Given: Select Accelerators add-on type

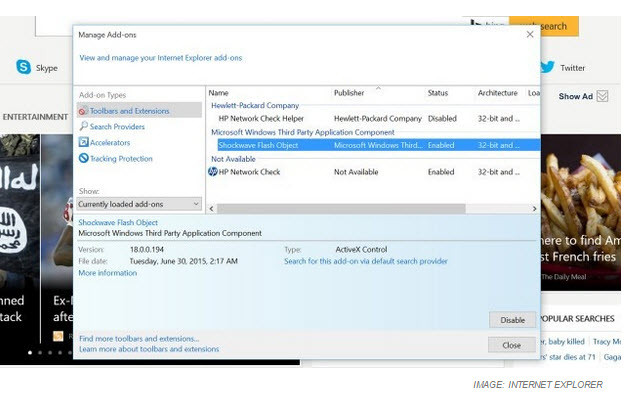Looking at the screenshot, I should [x=110, y=143].
